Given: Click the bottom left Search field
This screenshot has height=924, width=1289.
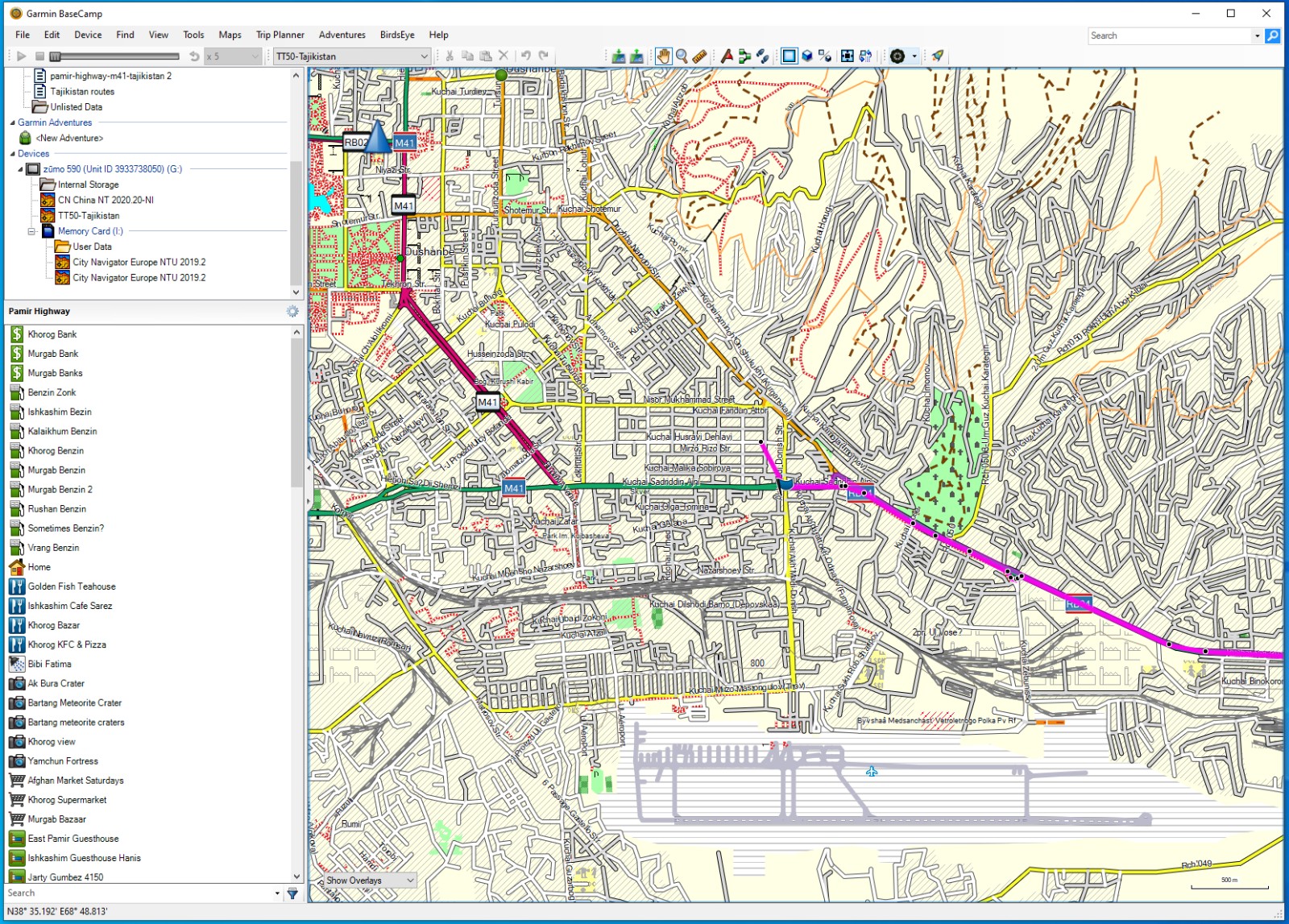Looking at the screenshot, I should 139,893.
